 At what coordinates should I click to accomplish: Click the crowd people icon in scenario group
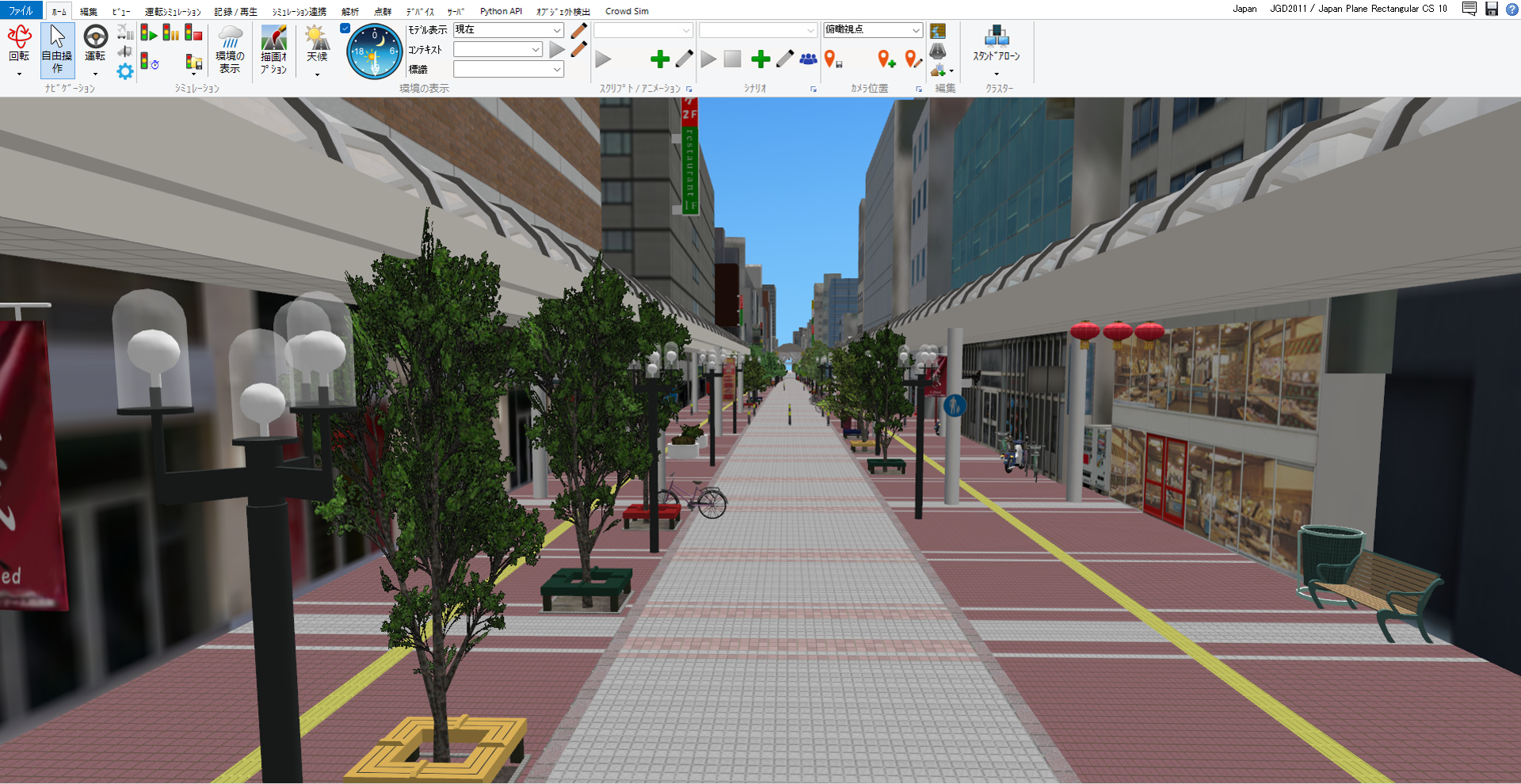808,59
